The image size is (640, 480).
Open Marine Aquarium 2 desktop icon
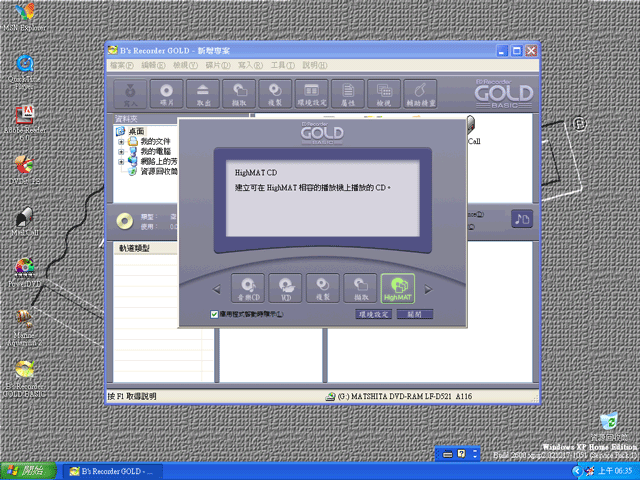pos(24,328)
